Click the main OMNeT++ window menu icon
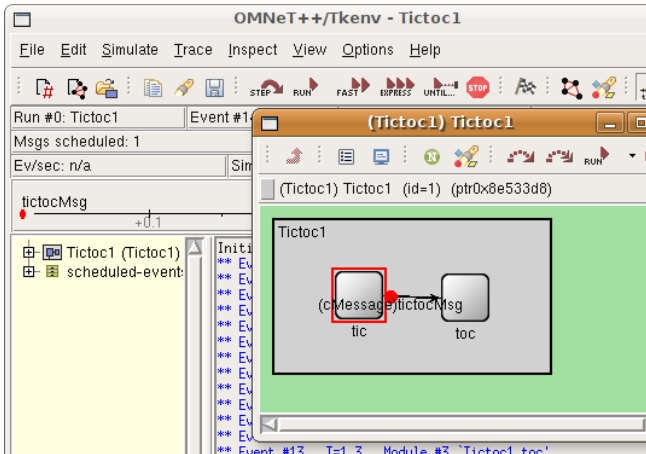The height and width of the screenshot is (454, 646). pos(22,19)
